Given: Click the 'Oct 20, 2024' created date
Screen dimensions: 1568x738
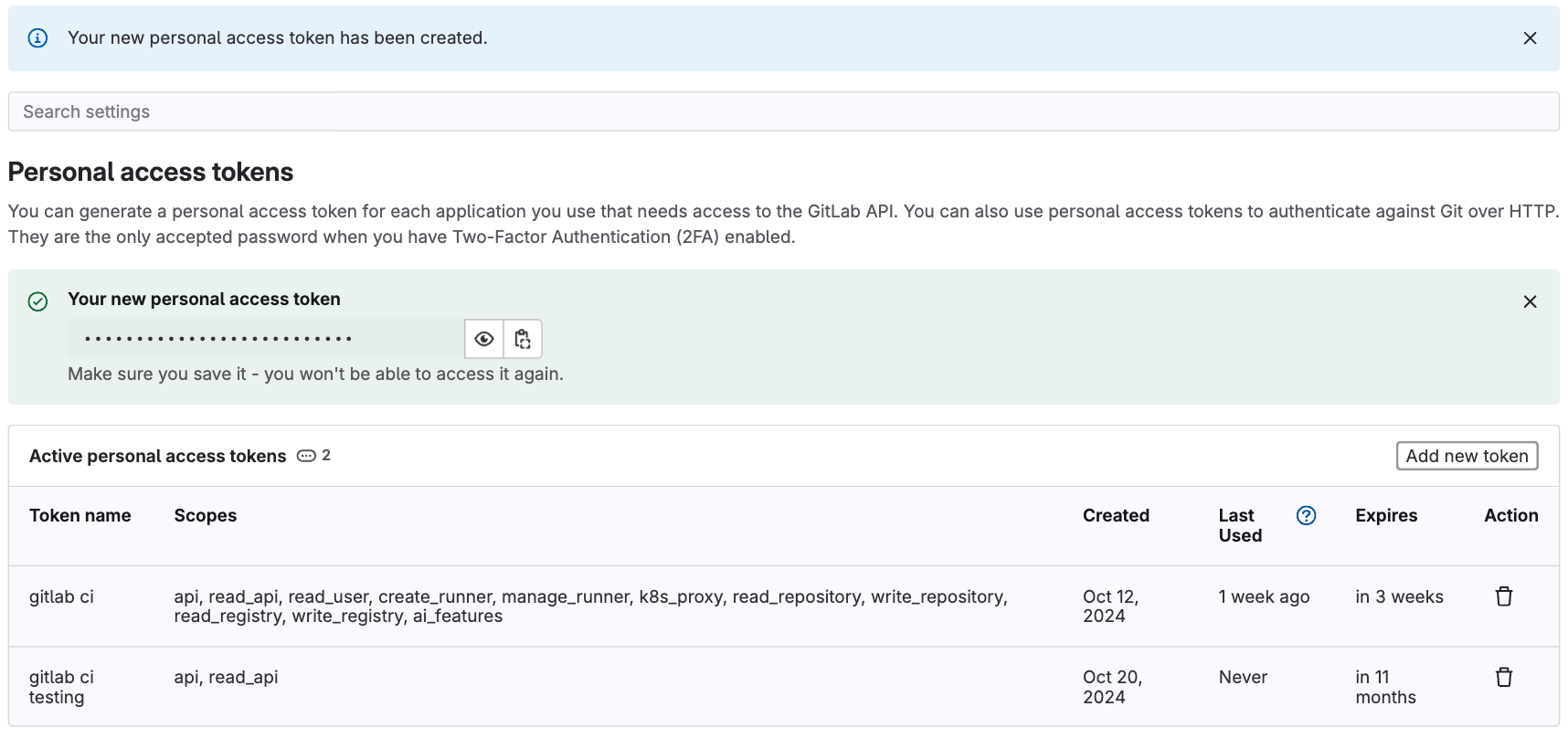Looking at the screenshot, I should 1112,687.
